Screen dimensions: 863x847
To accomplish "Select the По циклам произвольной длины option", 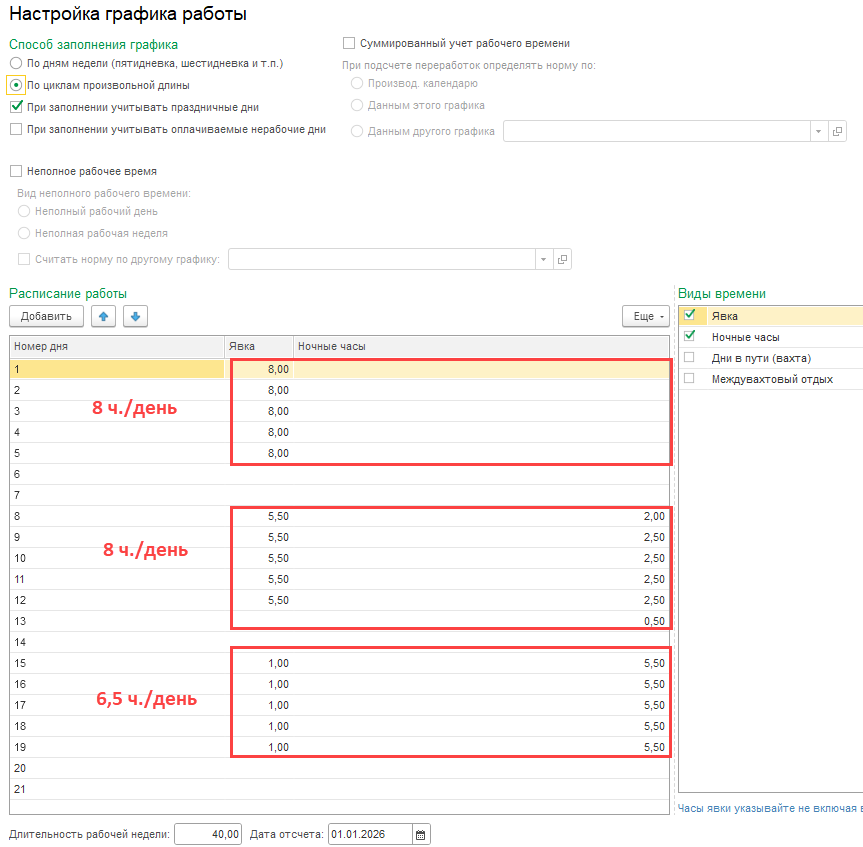I will (x=16, y=85).
